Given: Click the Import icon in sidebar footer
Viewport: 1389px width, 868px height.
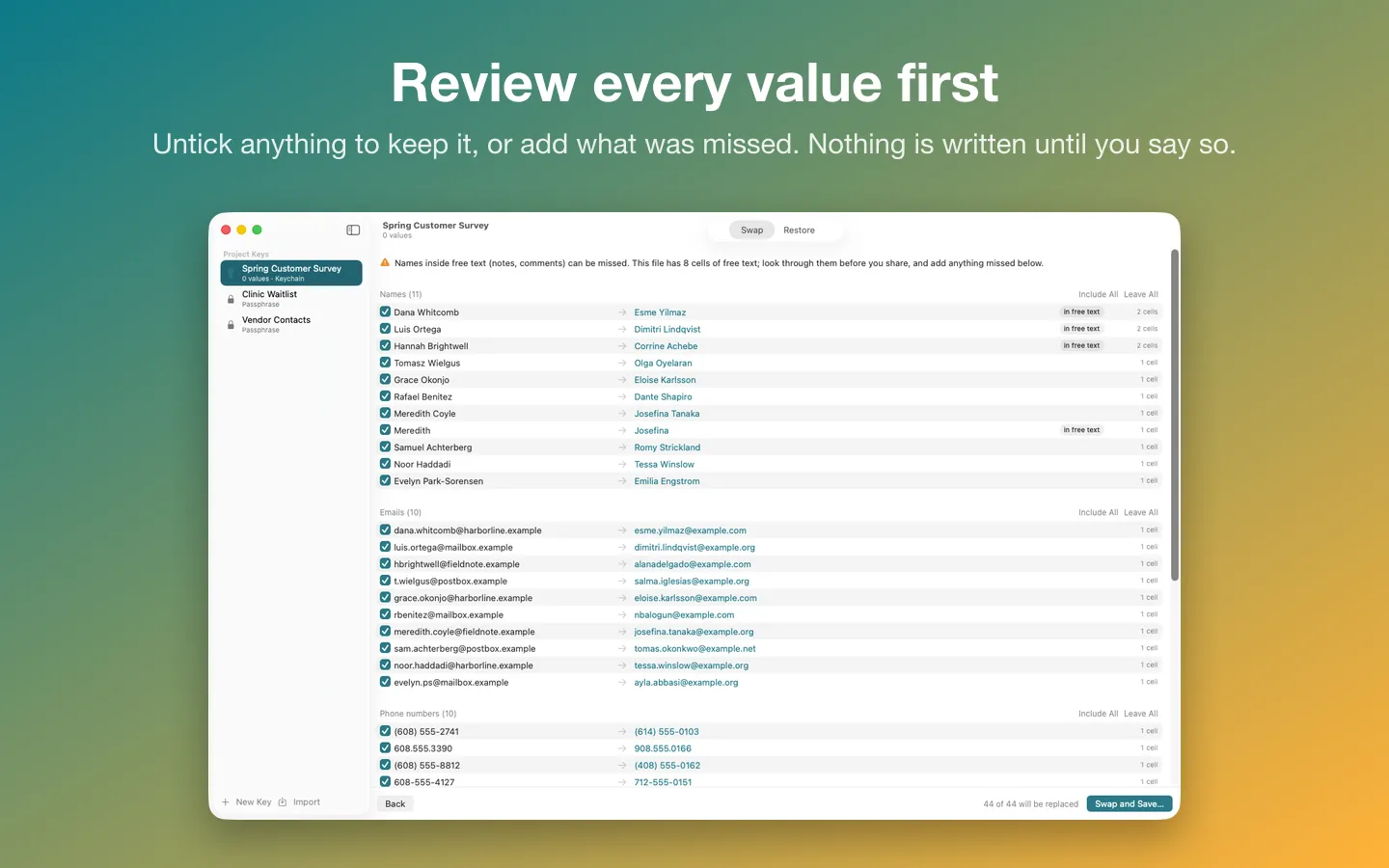Looking at the screenshot, I should [x=283, y=802].
